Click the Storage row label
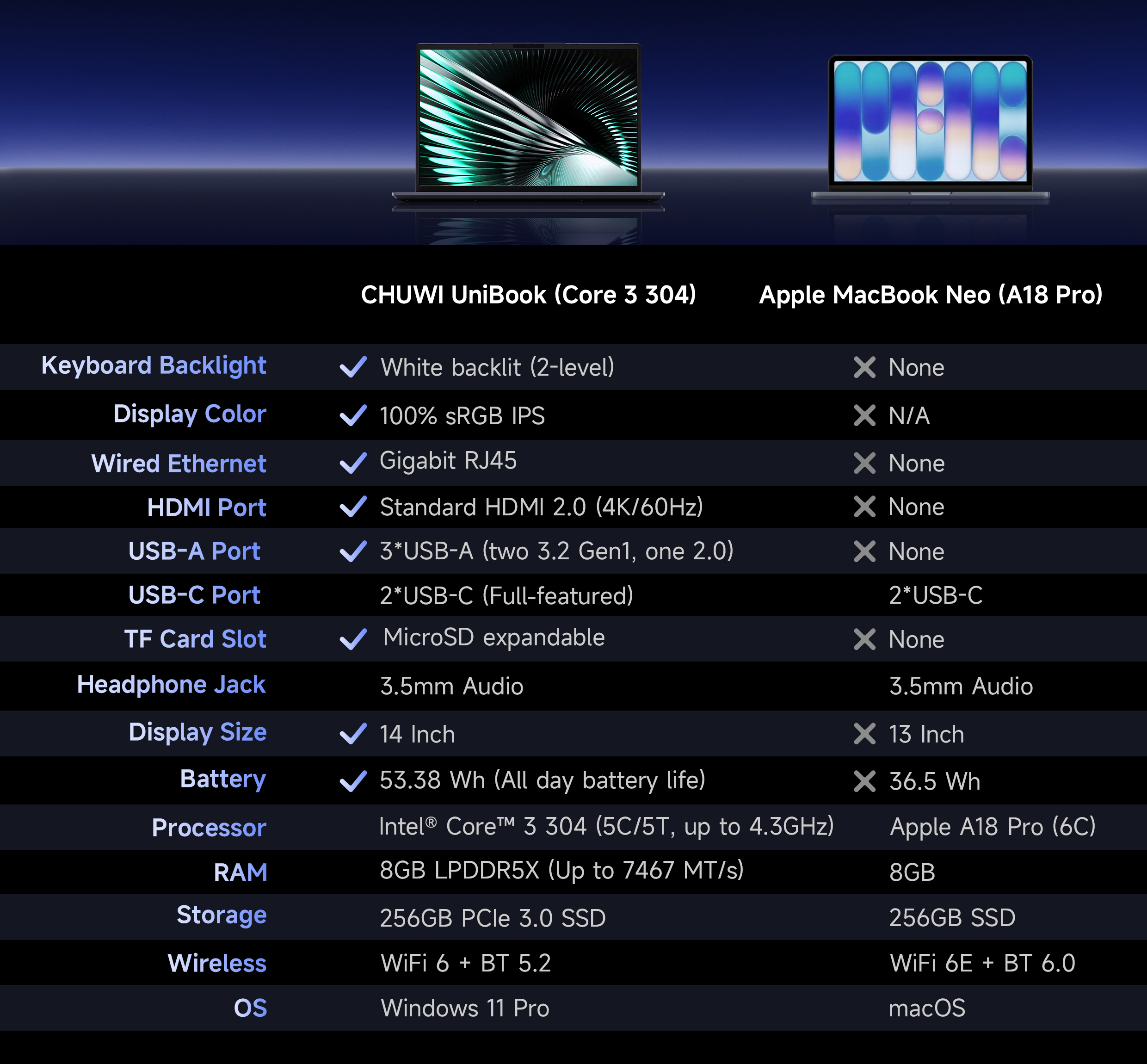 [222, 916]
